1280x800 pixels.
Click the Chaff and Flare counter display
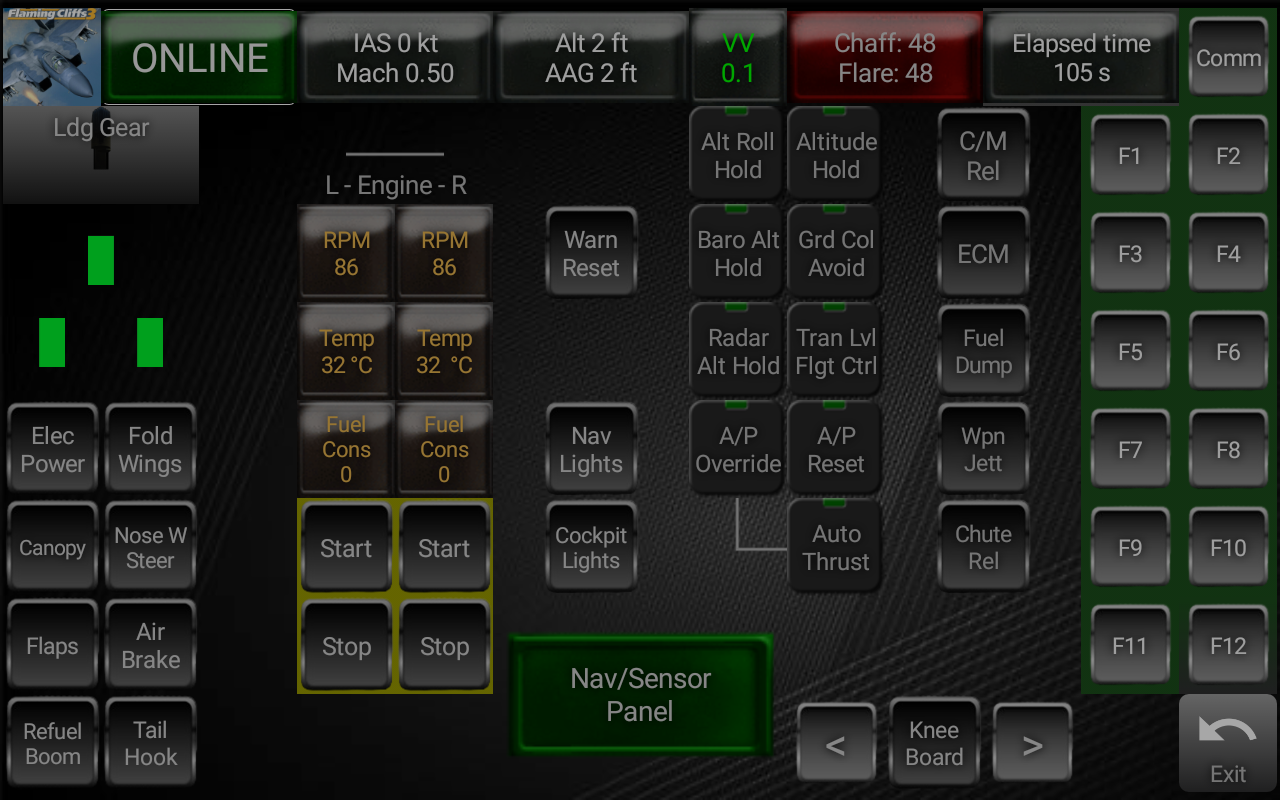click(885, 58)
